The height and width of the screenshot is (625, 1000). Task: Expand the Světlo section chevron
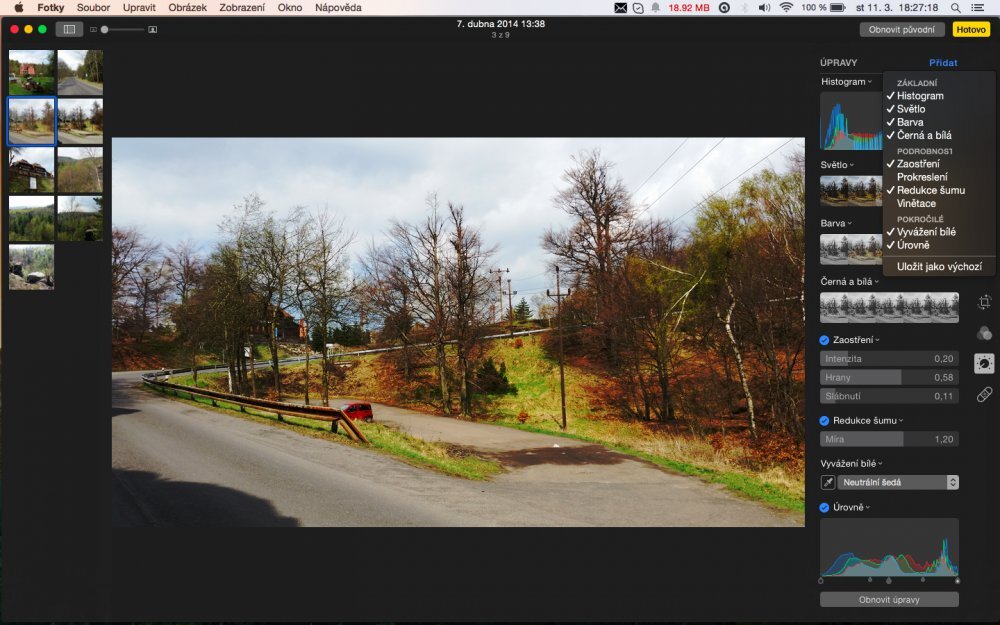tap(851, 165)
